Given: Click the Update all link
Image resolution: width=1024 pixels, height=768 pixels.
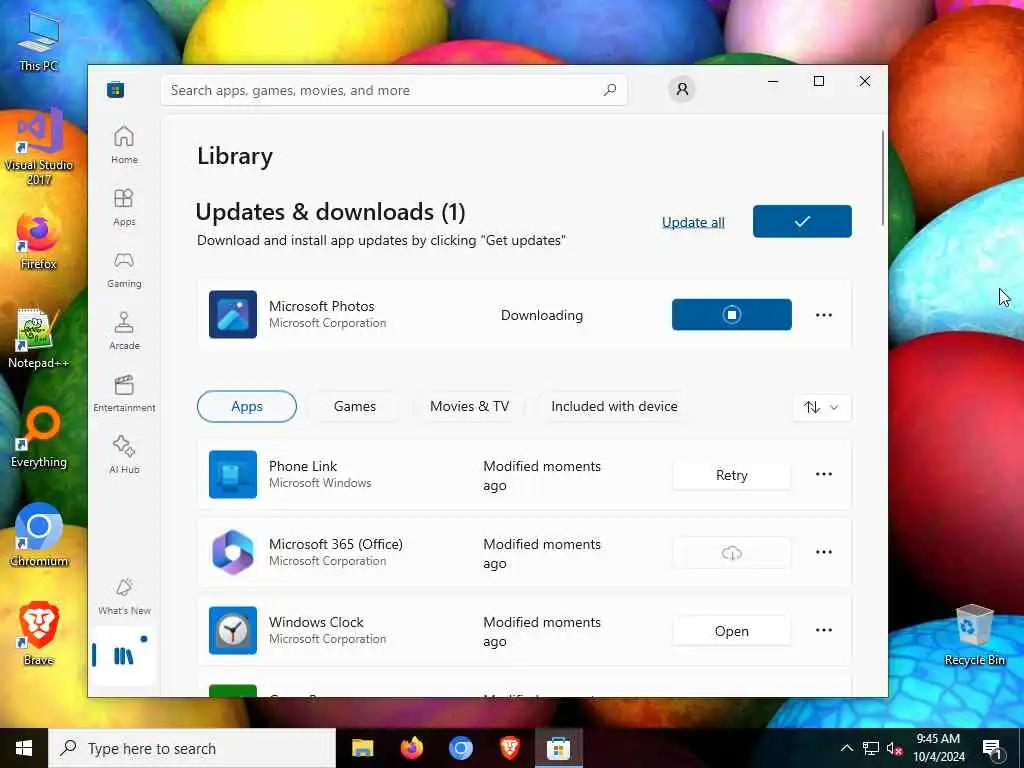Looking at the screenshot, I should point(693,222).
